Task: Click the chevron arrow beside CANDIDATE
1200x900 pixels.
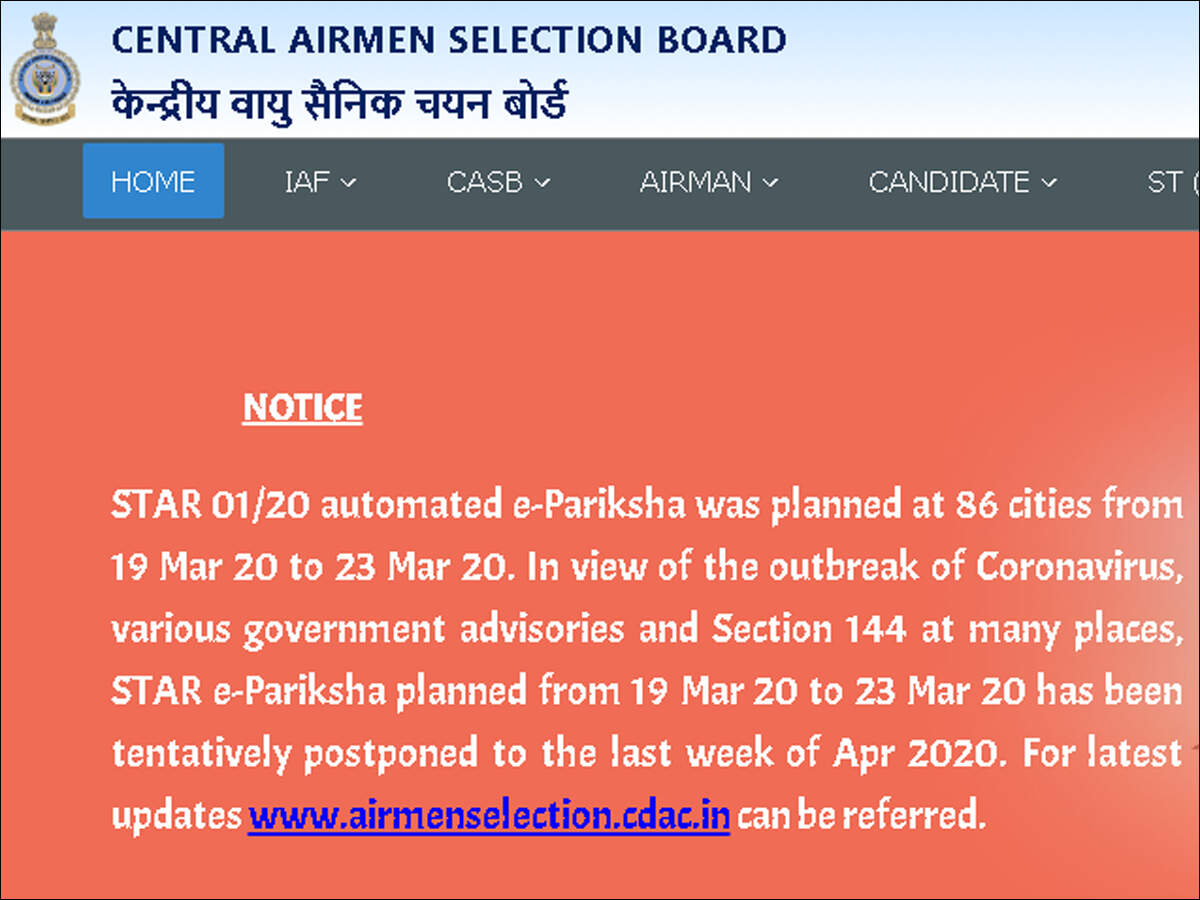Action: (1051, 183)
